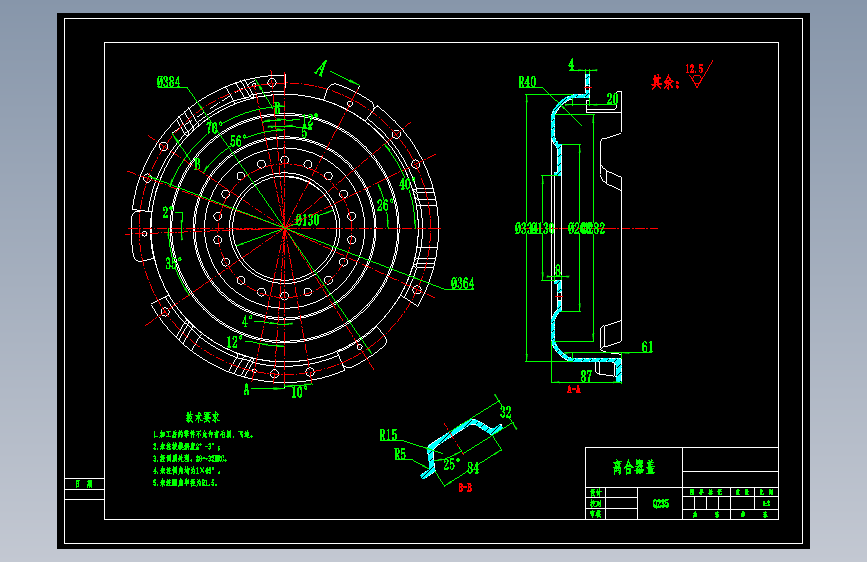Click the 26° angle annotation
Screen dimensions: 867x562
(x=385, y=205)
